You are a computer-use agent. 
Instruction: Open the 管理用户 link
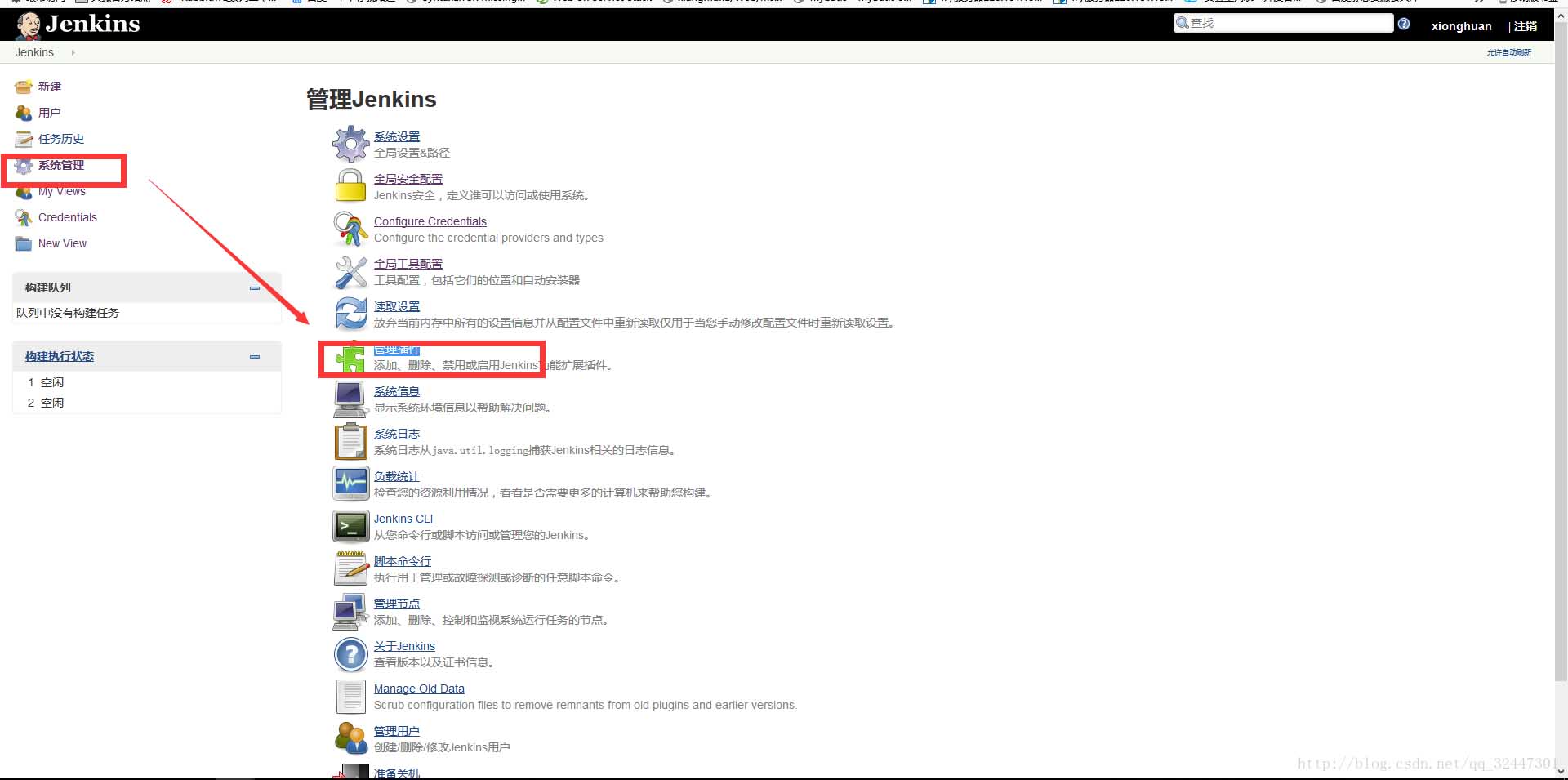point(397,731)
